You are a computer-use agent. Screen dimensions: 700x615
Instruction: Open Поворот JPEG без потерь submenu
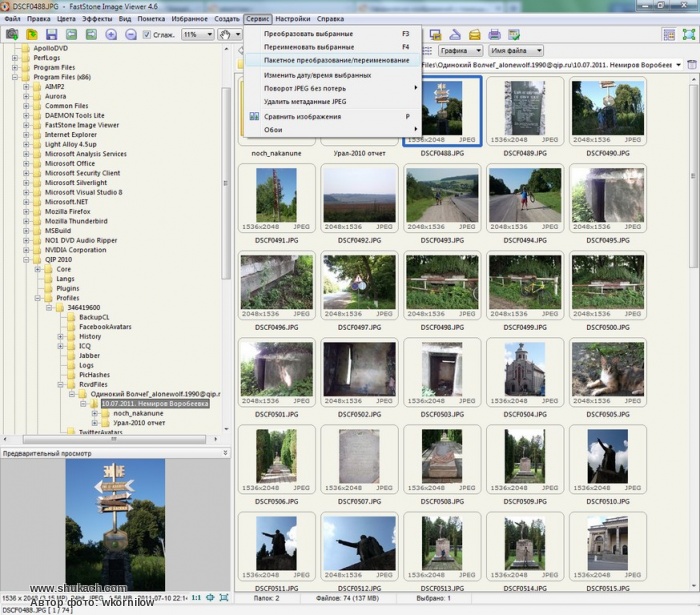pos(333,88)
